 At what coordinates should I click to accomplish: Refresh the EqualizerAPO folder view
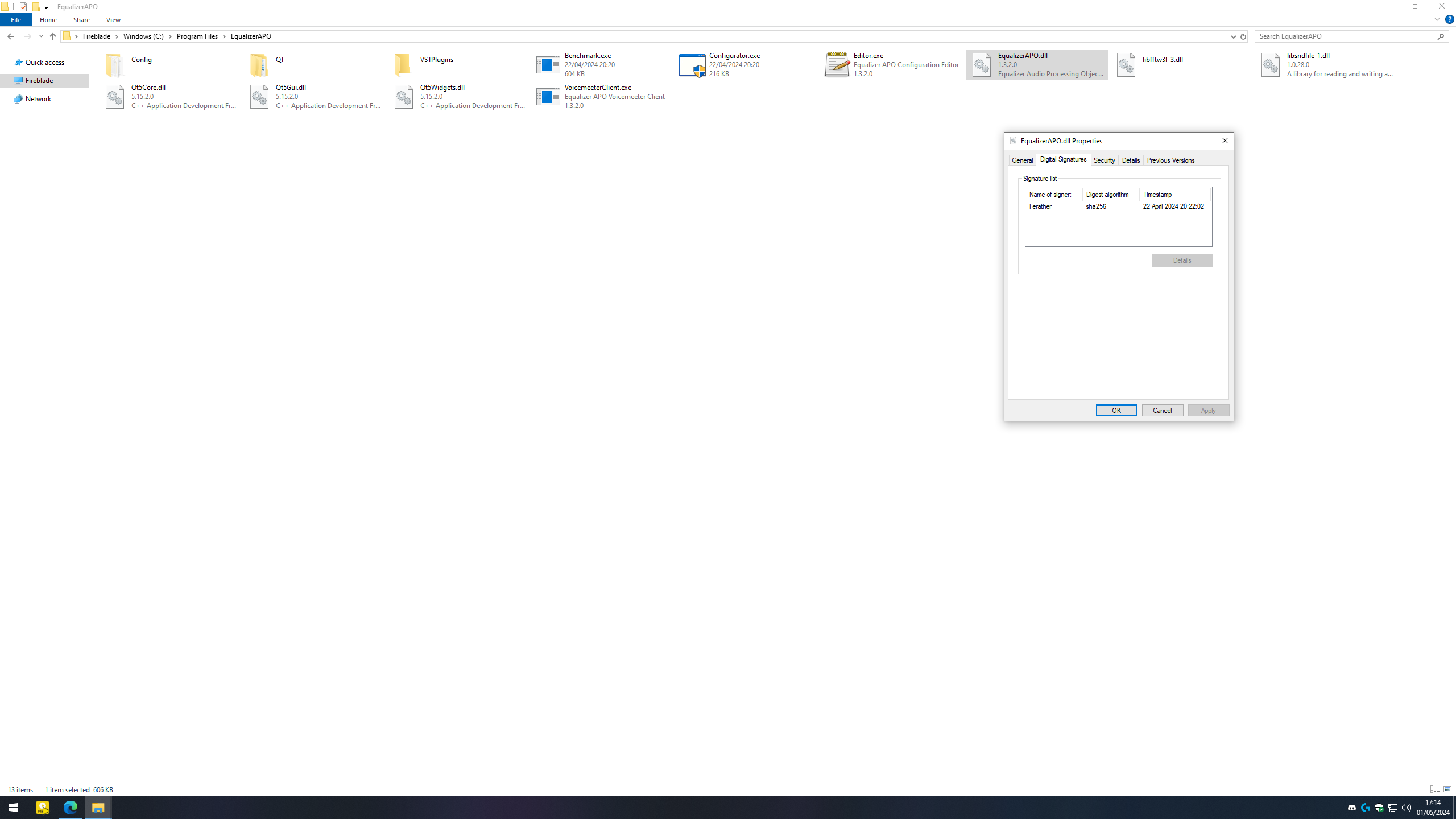1243,36
